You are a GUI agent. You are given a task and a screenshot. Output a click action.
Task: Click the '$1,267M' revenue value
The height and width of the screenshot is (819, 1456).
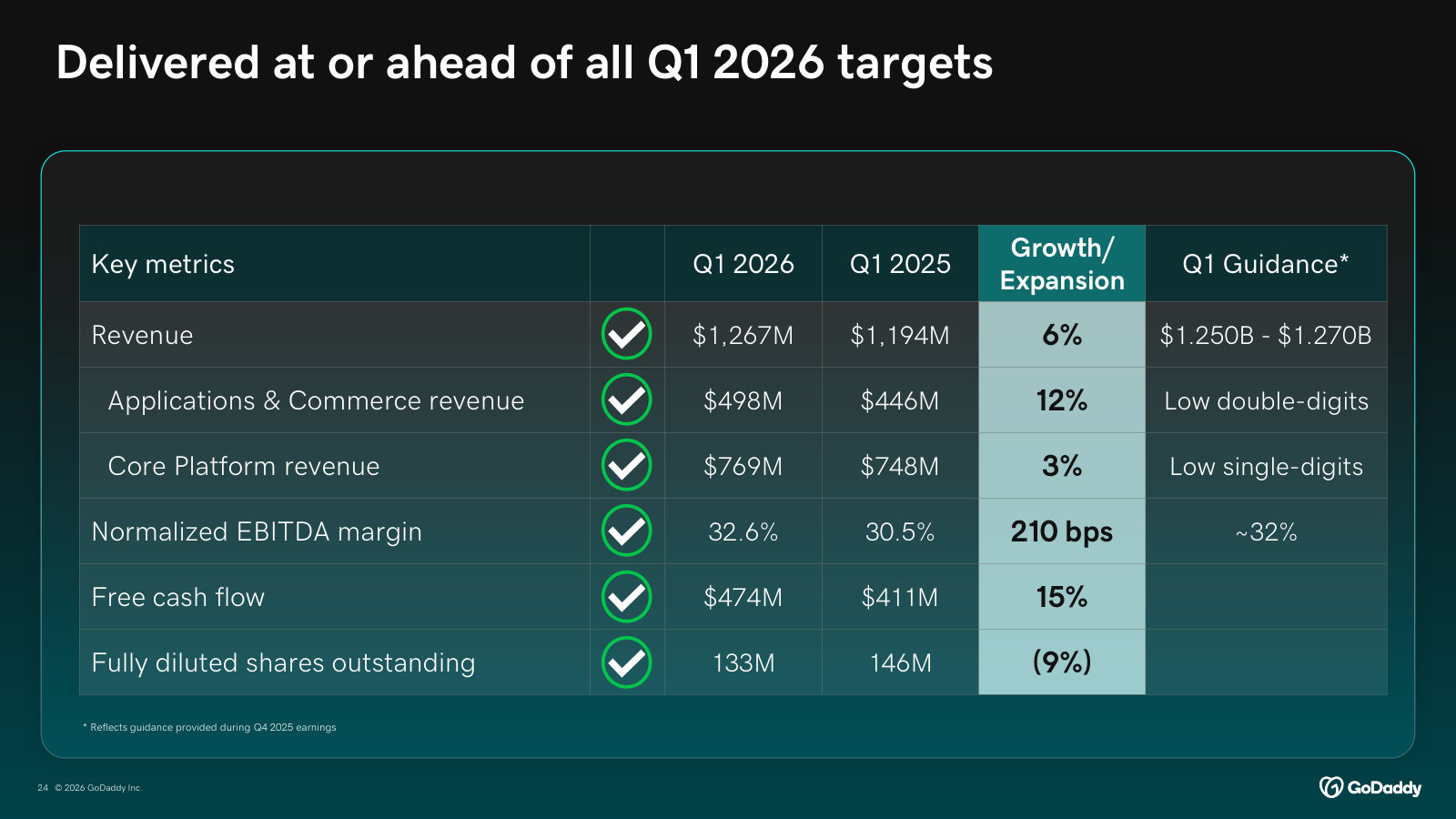[743, 335]
